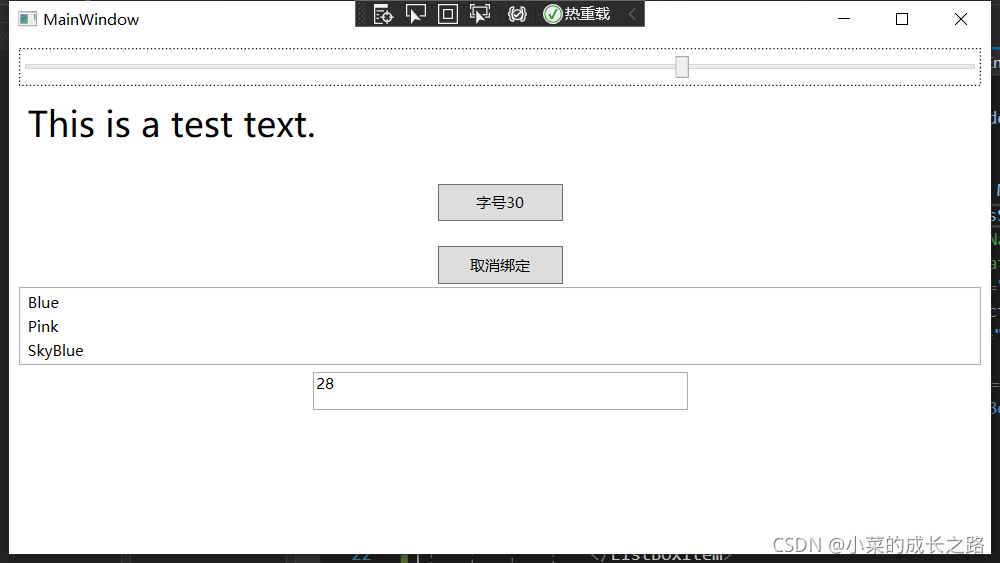Click the 字号30 button

click(500, 203)
